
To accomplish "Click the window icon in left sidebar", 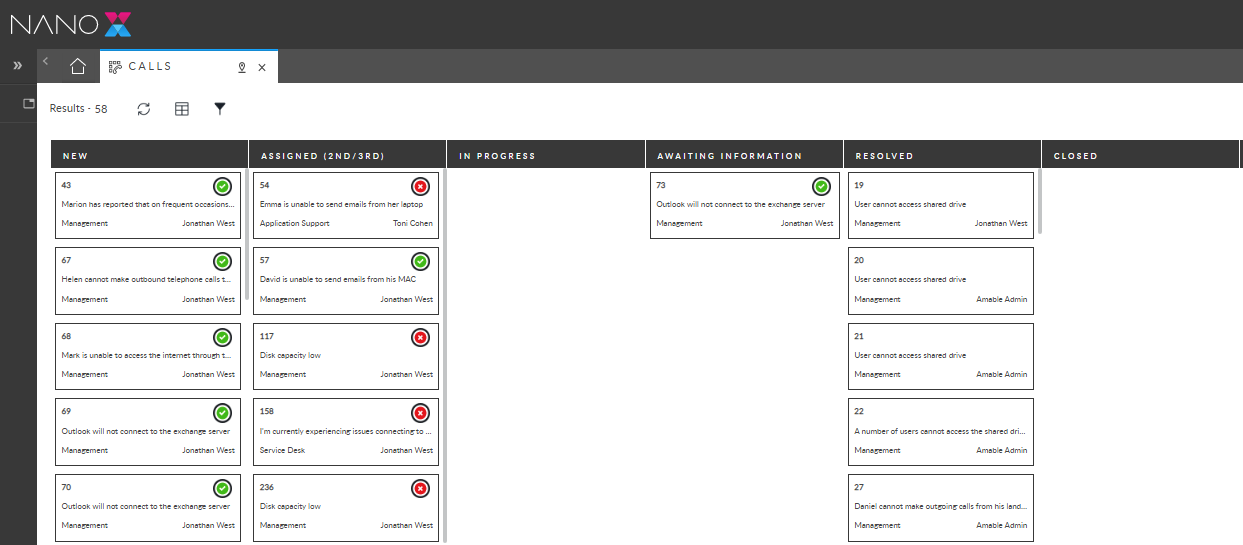I will click(29, 104).
